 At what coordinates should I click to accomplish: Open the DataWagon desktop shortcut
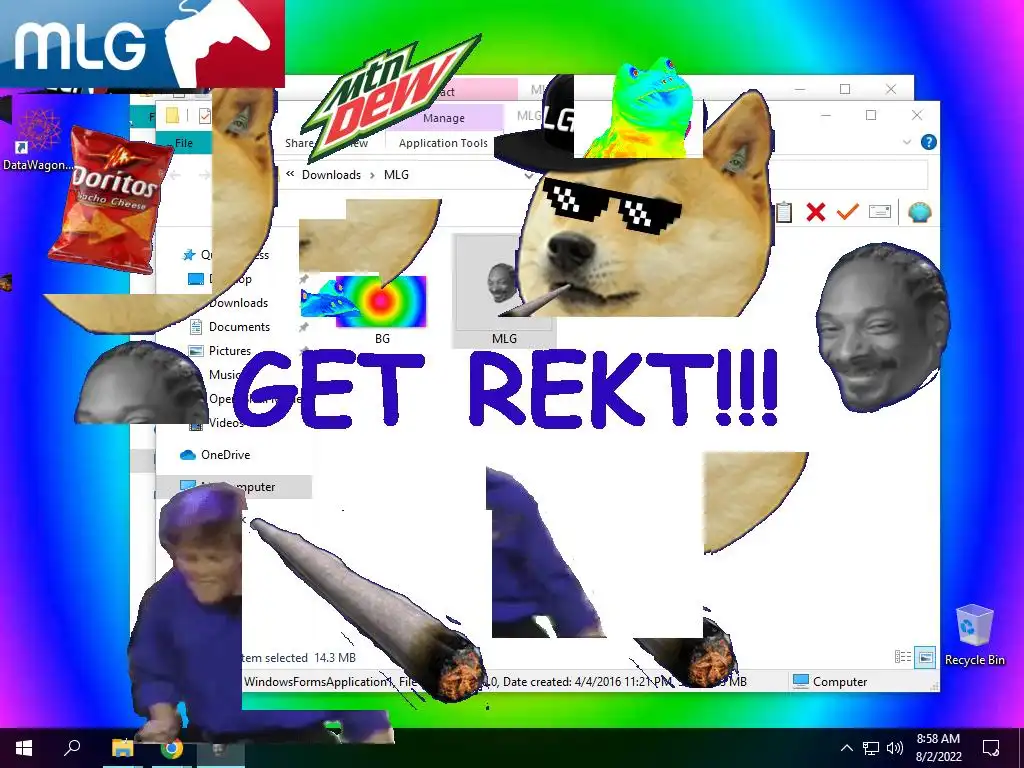38,140
